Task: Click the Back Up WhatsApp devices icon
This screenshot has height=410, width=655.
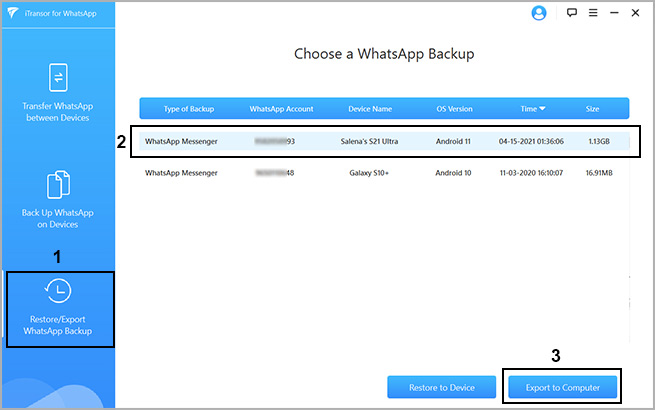Action: [57, 186]
